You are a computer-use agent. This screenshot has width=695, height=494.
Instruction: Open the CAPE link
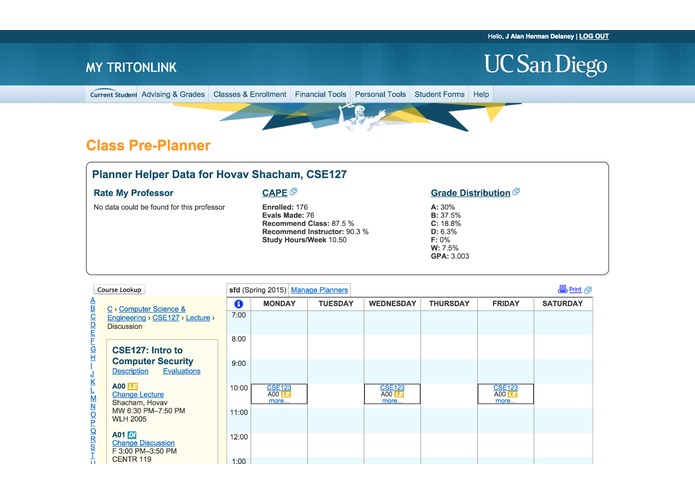[275, 193]
